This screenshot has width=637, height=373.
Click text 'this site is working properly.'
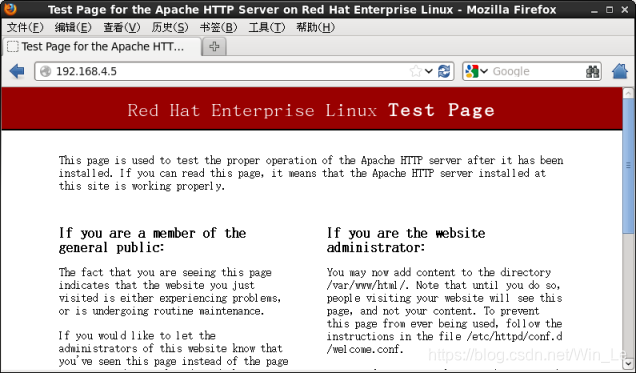point(142,186)
